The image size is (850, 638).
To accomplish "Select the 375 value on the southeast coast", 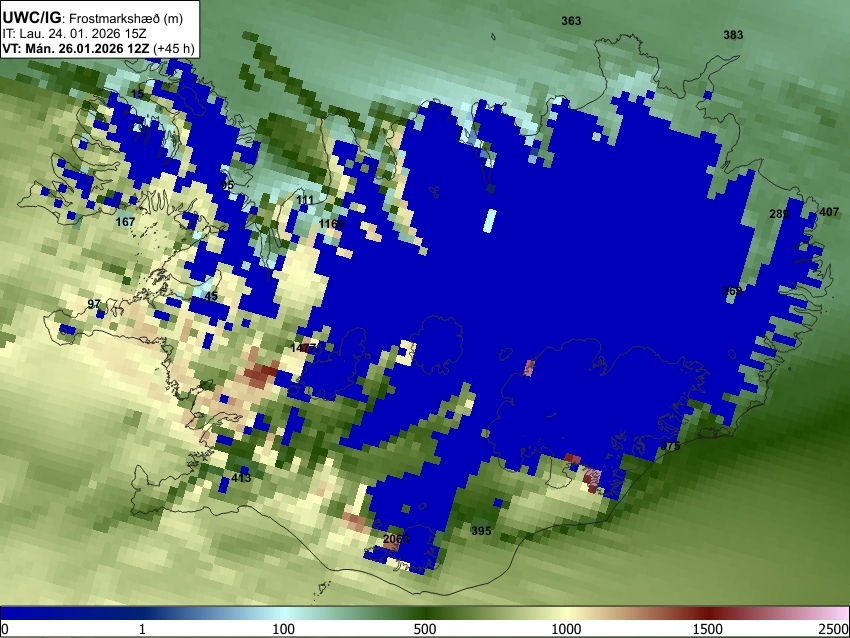I will point(671,447).
